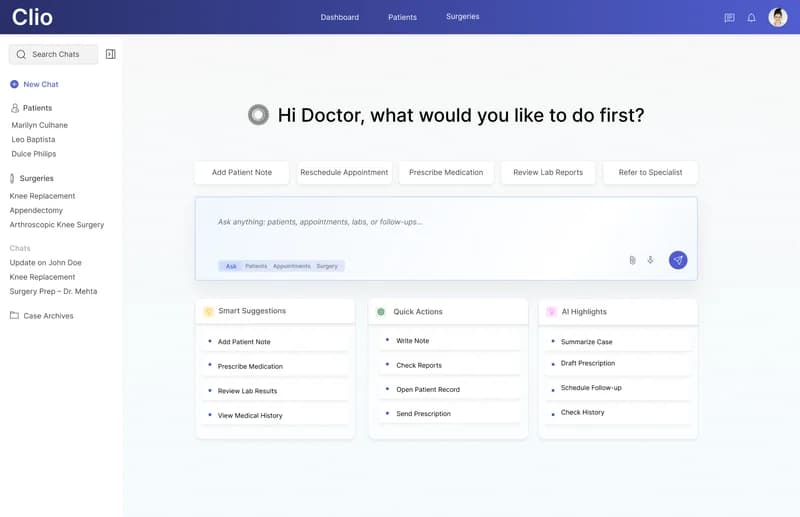The height and width of the screenshot is (517, 800).
Task: Go to the Patients tab in header
Action: (x=403, y=17)
